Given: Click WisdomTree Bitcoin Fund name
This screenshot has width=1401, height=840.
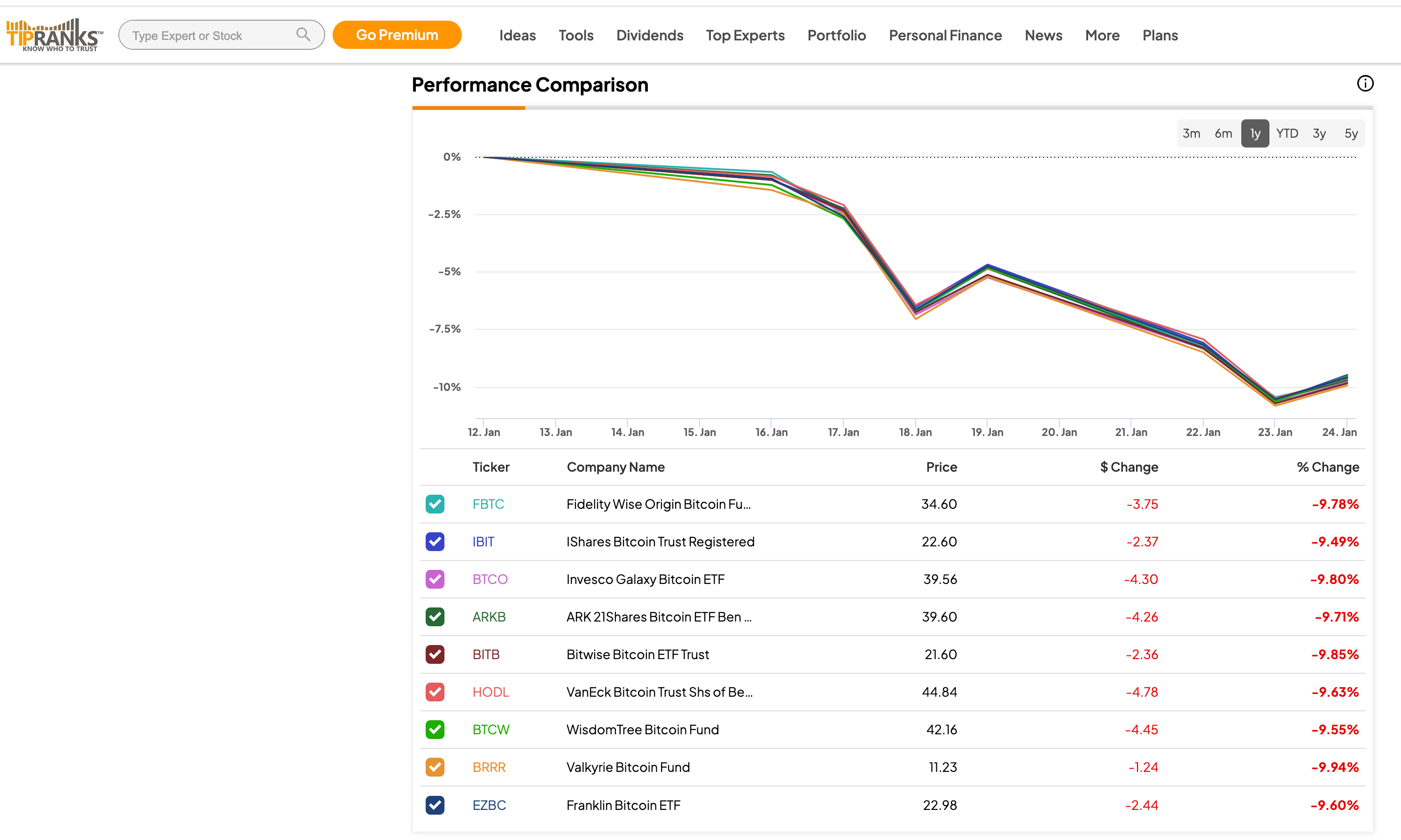Looking at the screenshot, I should tap(643, 730).
